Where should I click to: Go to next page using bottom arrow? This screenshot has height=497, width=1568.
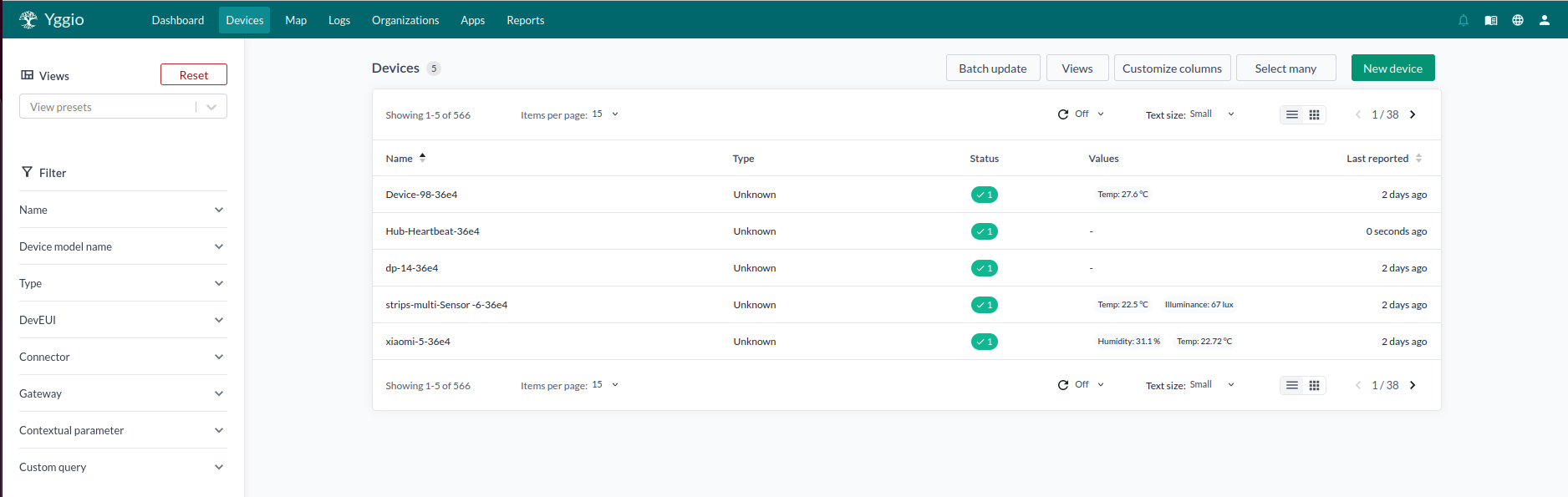tap(1413, 385)
